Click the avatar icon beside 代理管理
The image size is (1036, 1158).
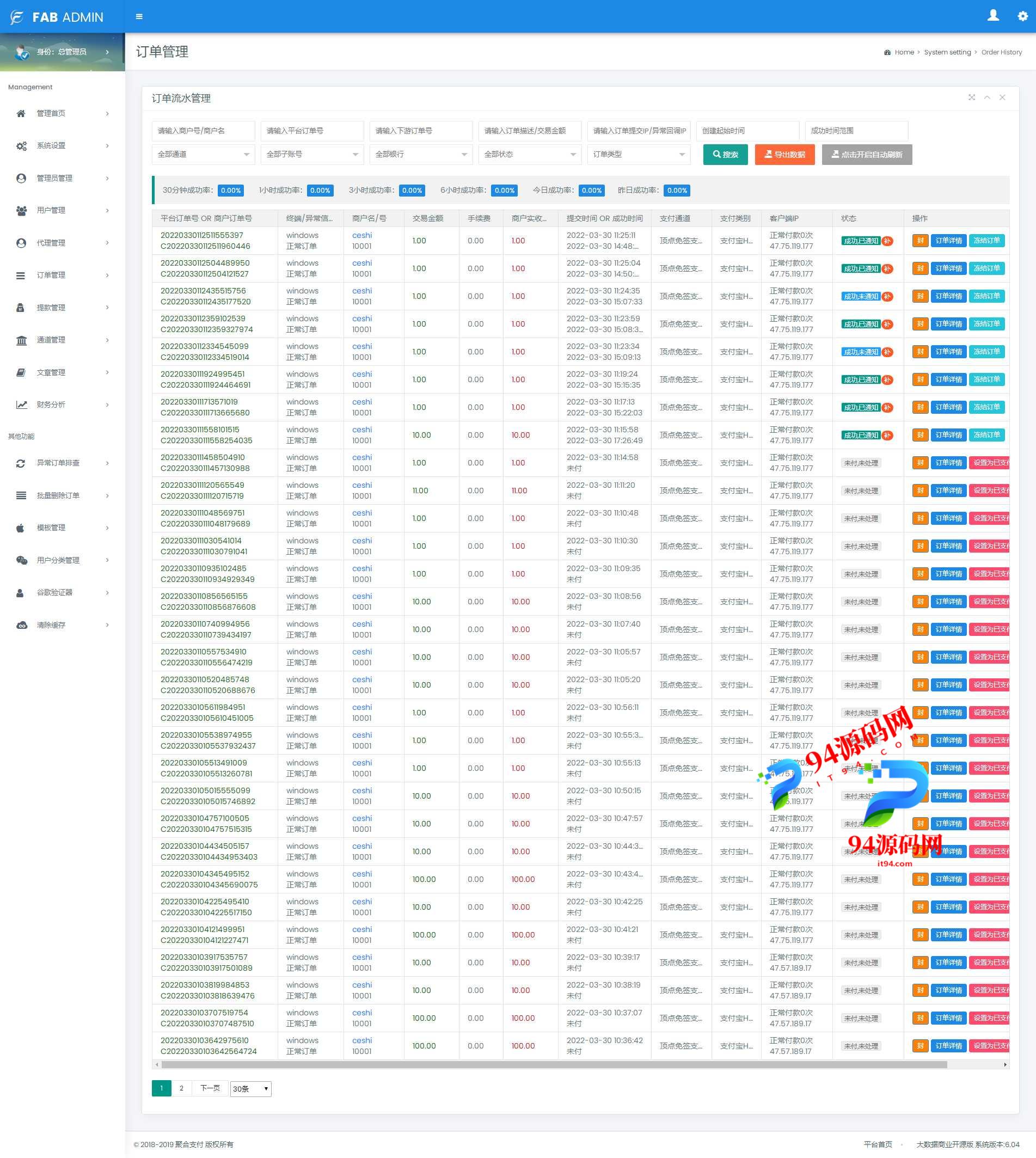pos(21,243)
